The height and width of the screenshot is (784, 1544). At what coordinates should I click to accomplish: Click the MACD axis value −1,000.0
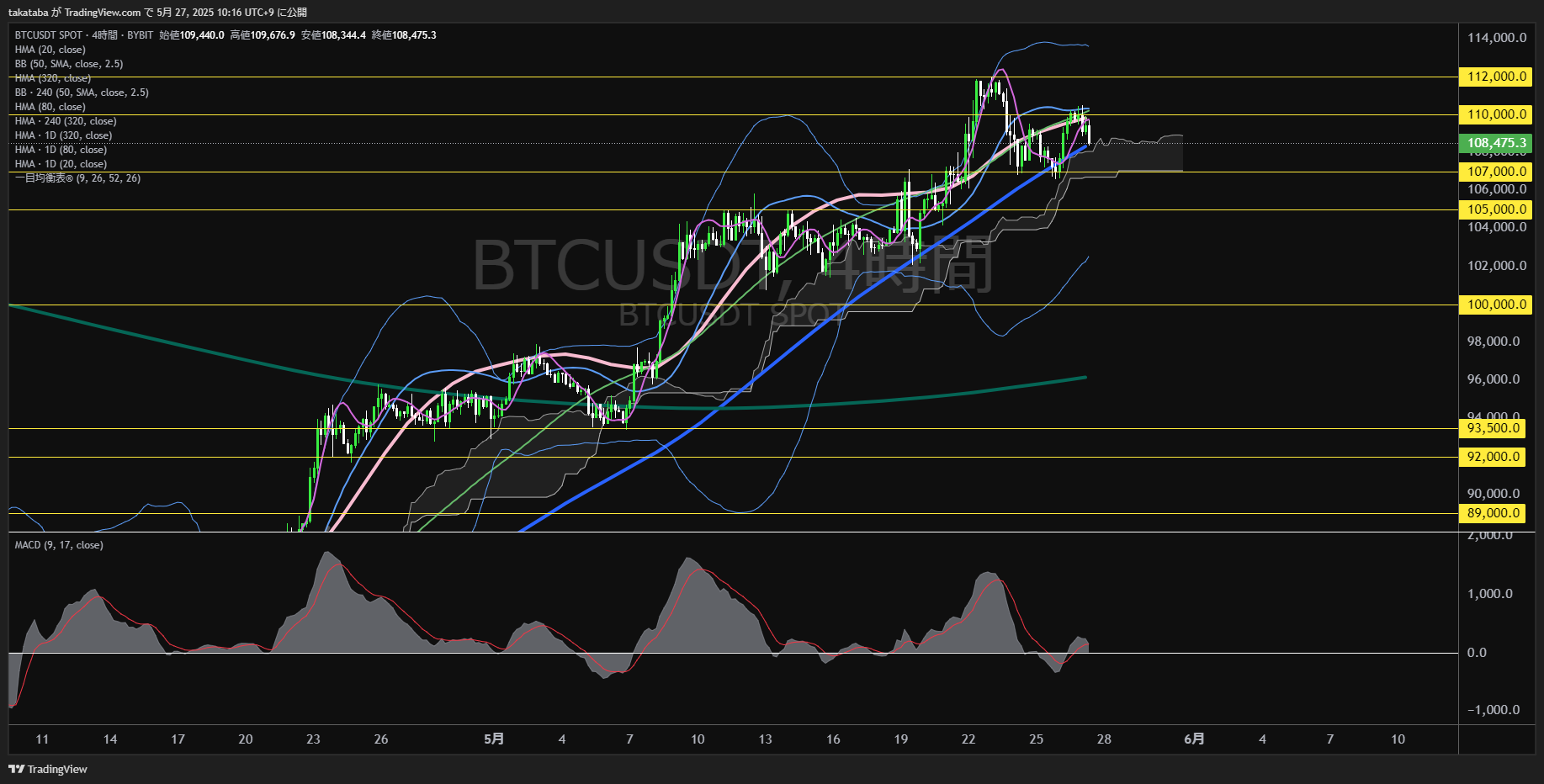[x=1494, y=710]
